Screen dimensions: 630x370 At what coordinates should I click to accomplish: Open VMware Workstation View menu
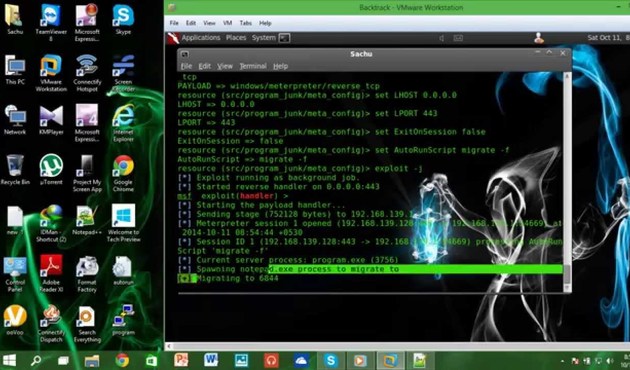(x=209, y=23)
